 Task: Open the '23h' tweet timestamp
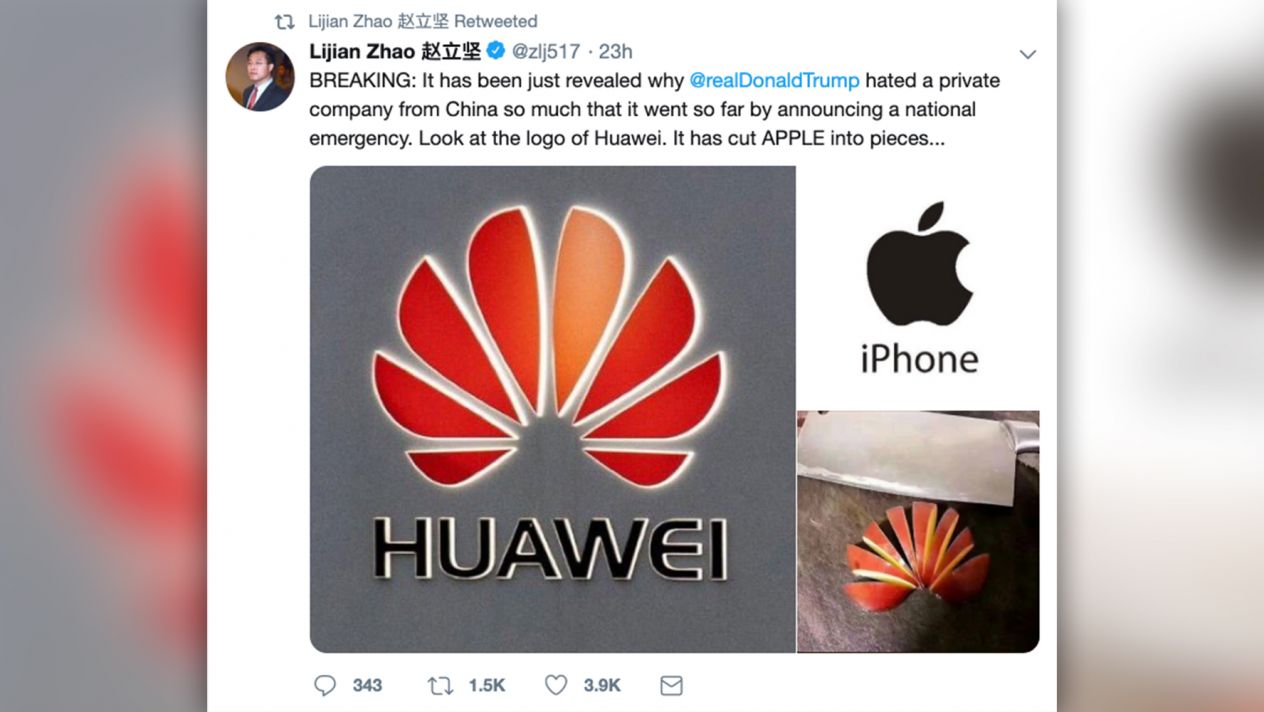(615, 51)
